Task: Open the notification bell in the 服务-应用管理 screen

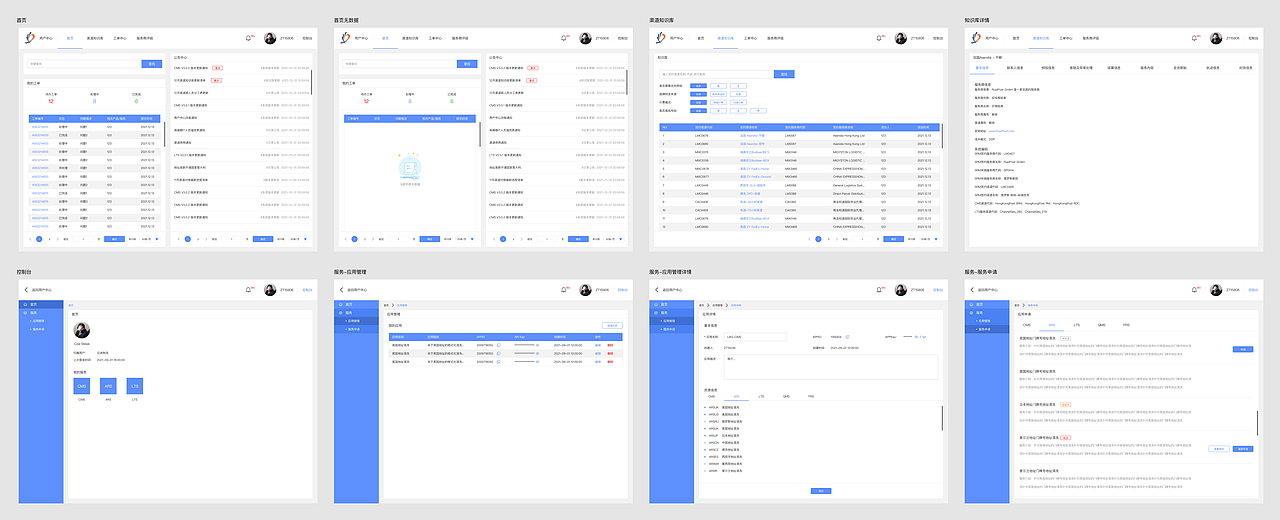Action: click(x=564, y=290)
